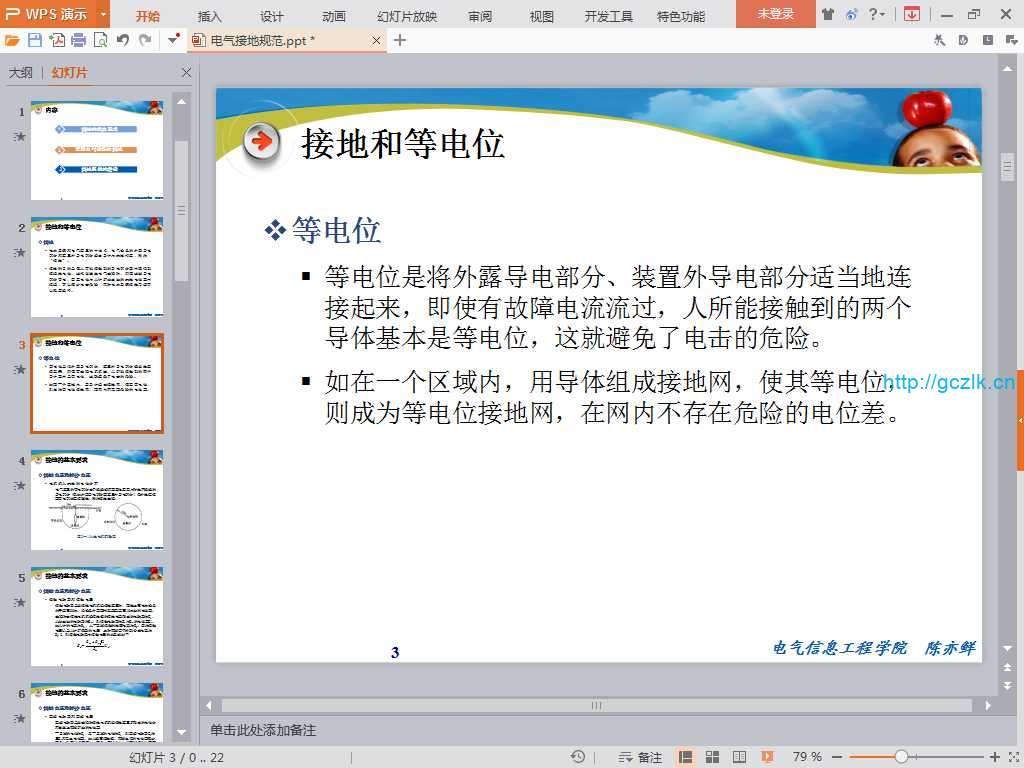Select slide 4 thumbnail in the panel
This screenshot has height=768, width=1024.
97,500
